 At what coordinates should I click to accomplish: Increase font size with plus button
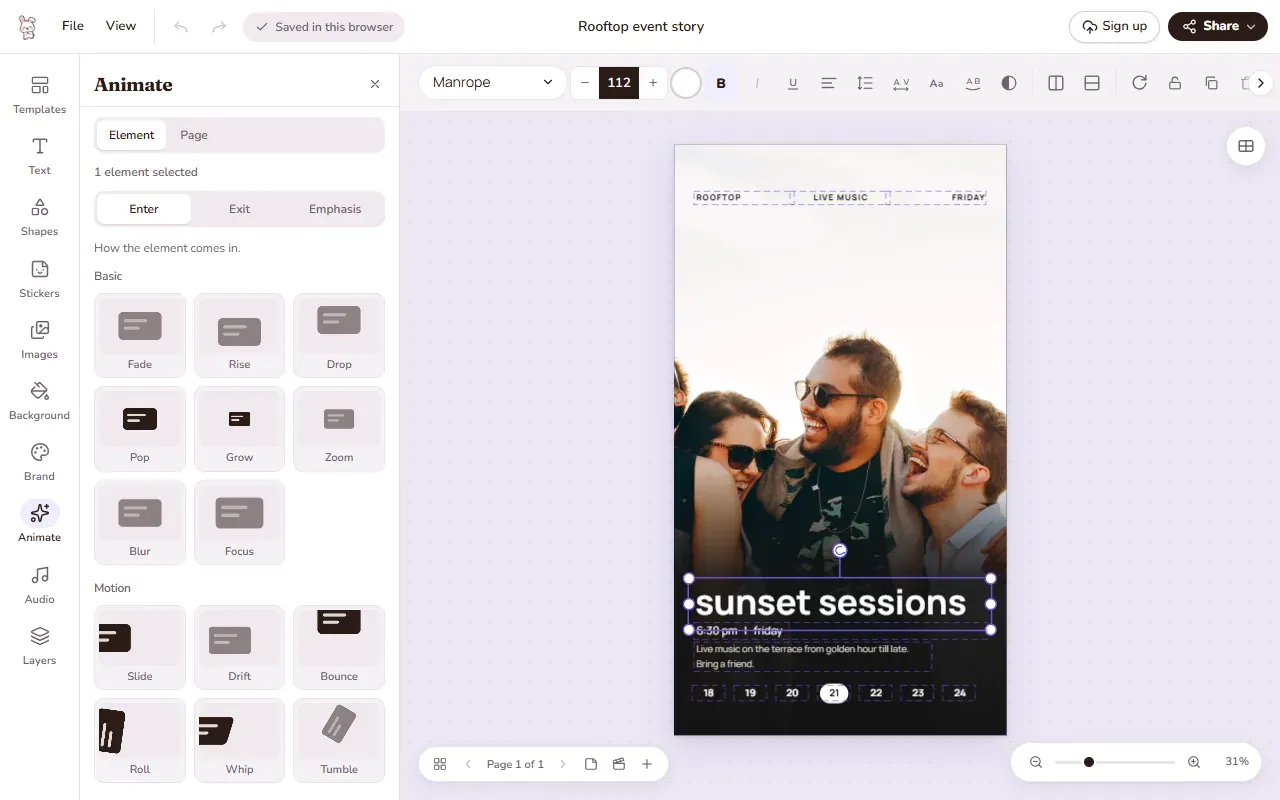click(653, 83)
